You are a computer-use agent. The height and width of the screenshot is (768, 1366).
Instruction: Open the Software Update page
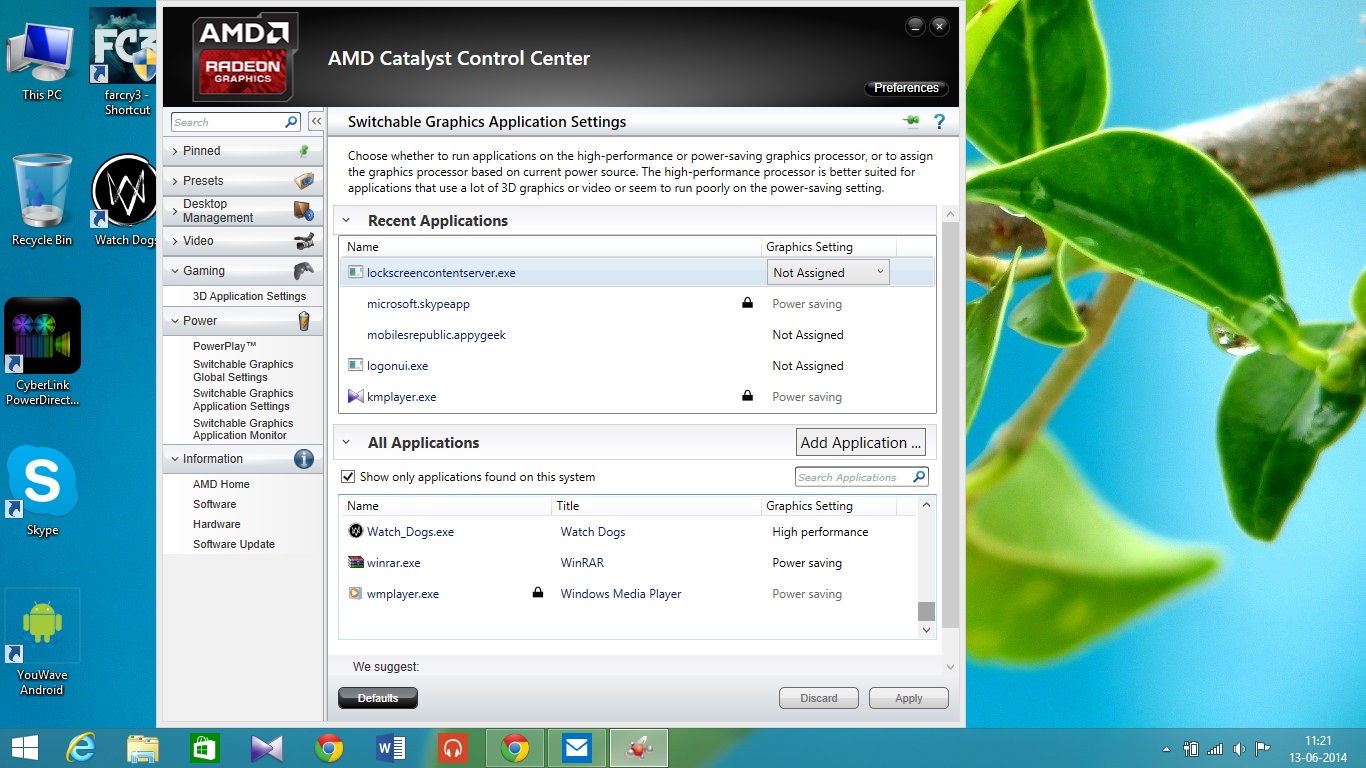(234, 544)
